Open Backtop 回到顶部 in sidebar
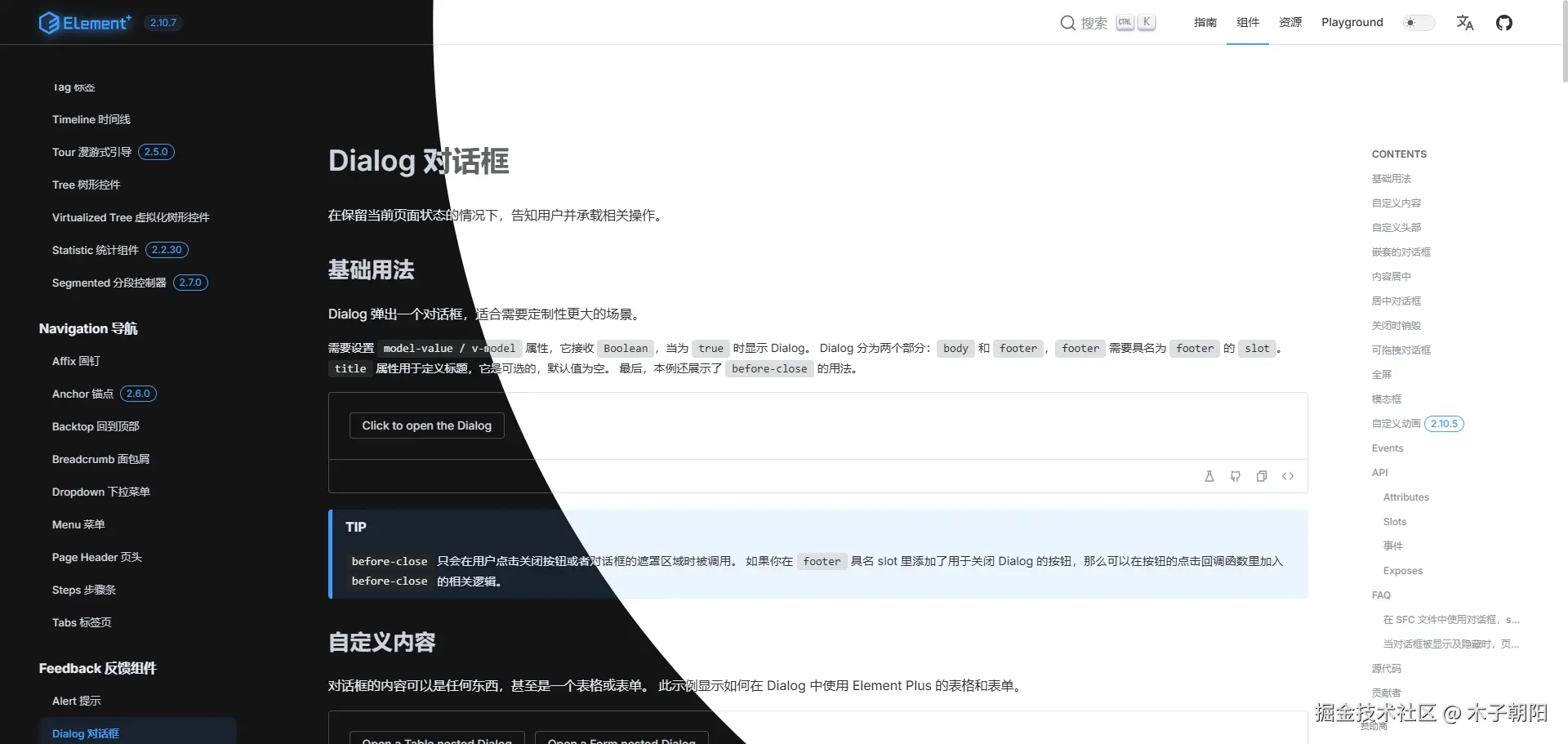This screenshot has width=1568, height=744. (x=96, y=426)
